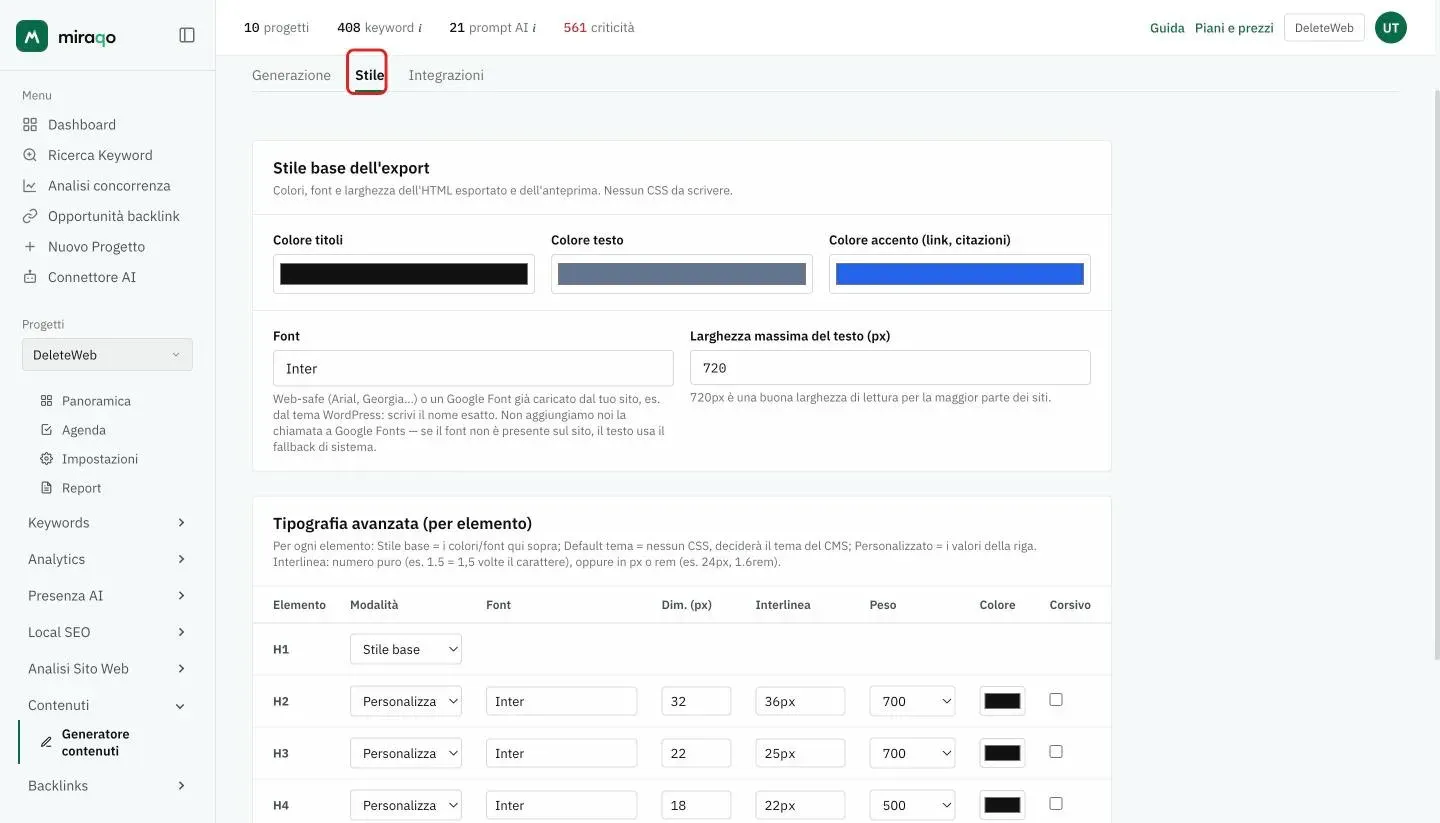Focus the Larghezza massima del testo field
This screenshot has height=823, width=1440.
tap(890, 368)
